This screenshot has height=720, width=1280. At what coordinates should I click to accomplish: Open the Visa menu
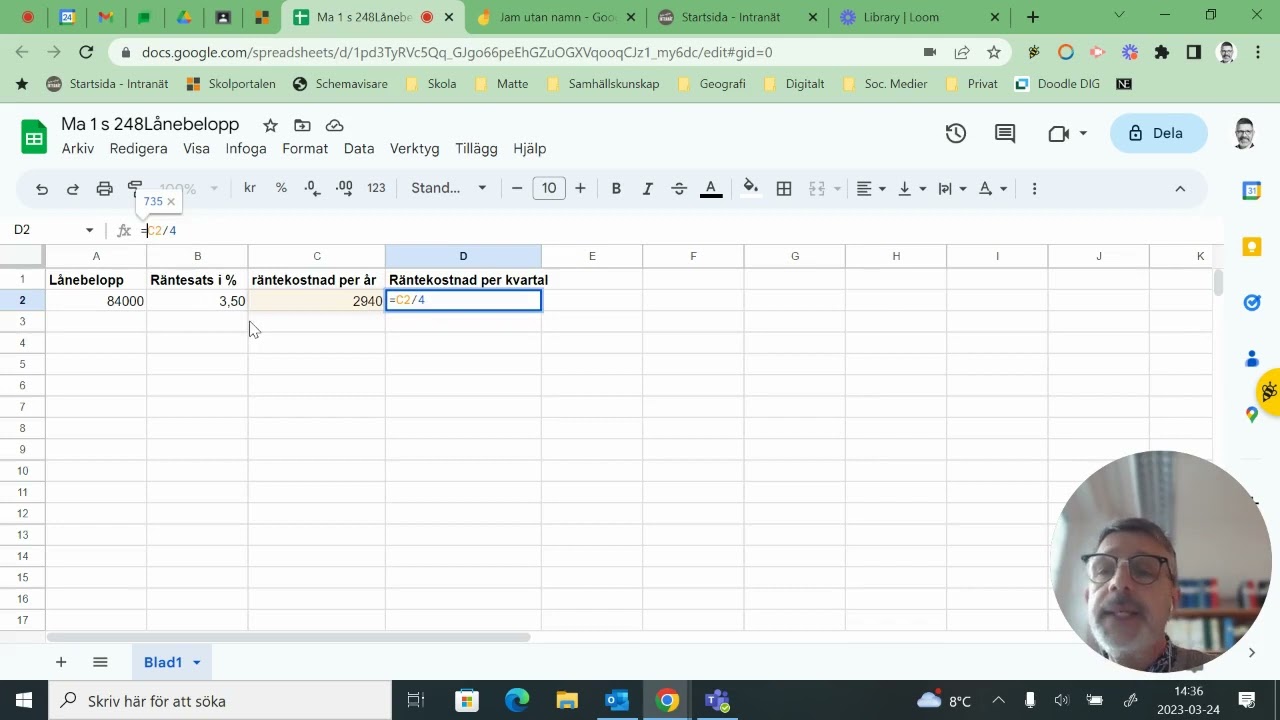click(x=197, y=148)
